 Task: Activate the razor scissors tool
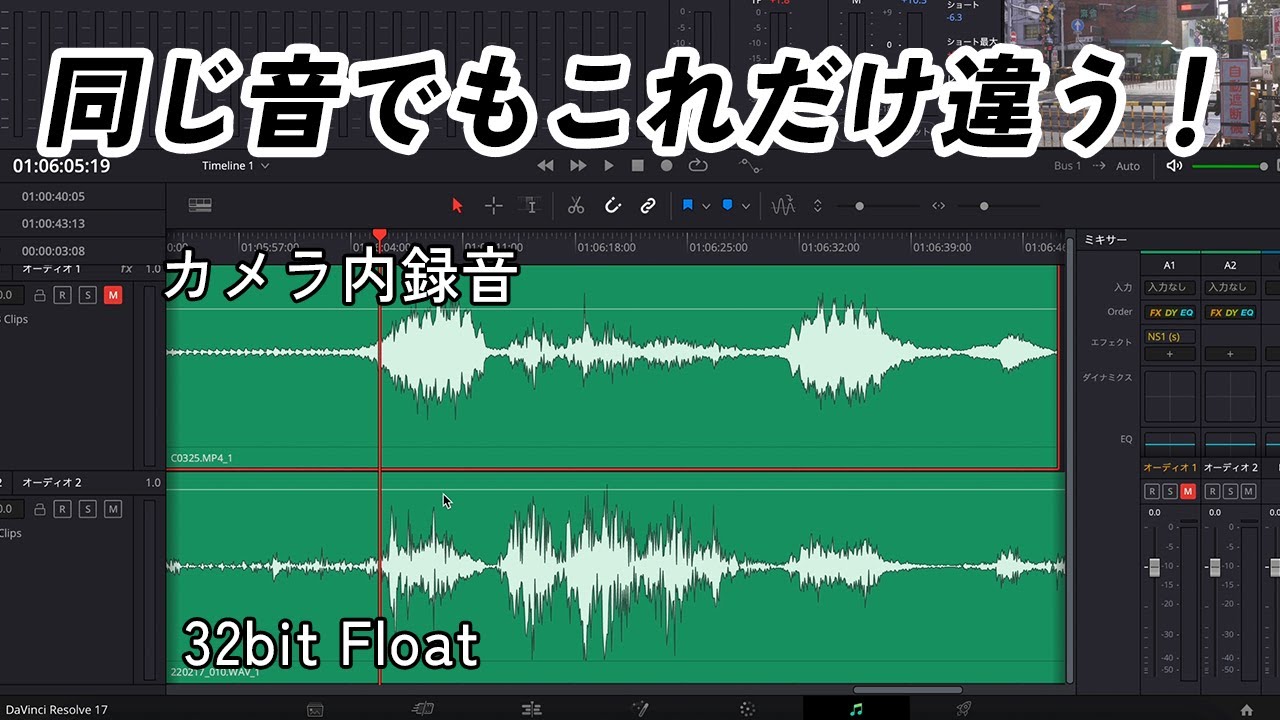[x=575, y=205]
